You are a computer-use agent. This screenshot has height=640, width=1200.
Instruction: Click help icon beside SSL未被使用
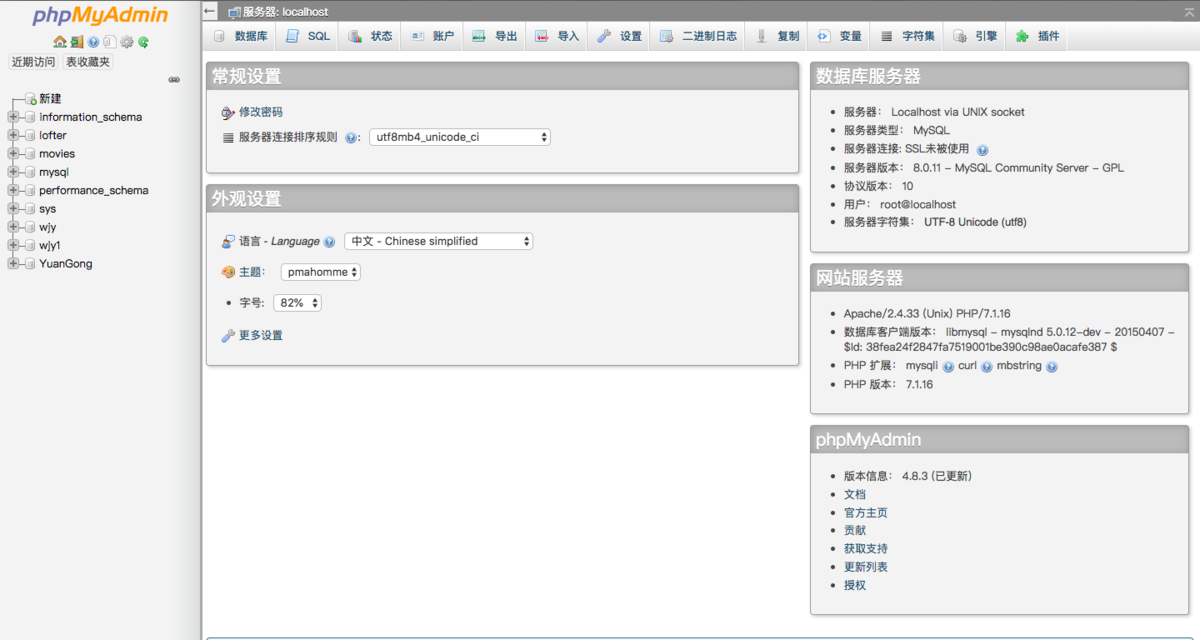(982, 149)
